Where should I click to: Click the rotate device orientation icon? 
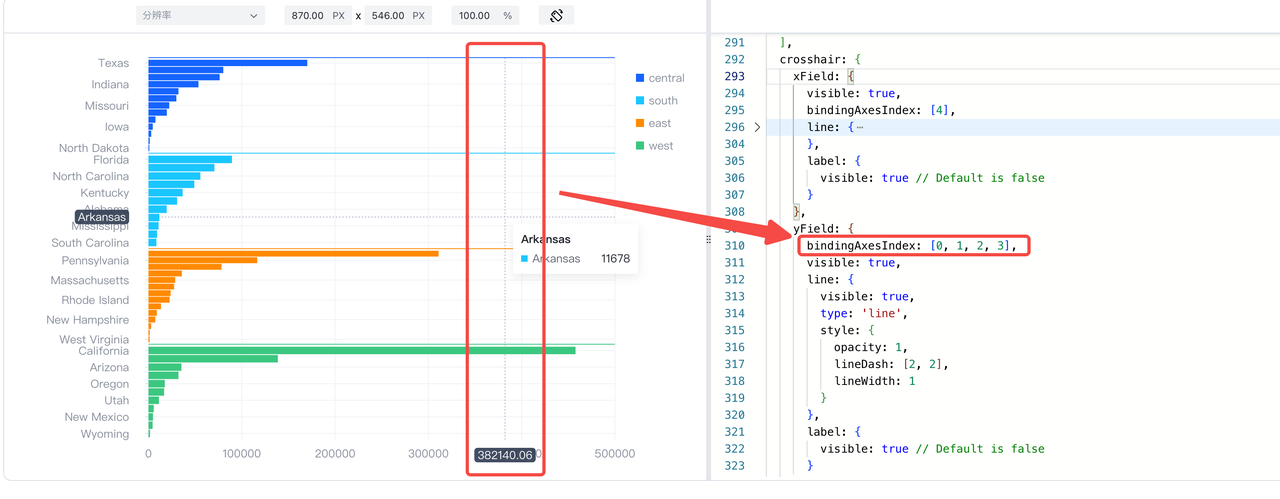tap(556, 16)
